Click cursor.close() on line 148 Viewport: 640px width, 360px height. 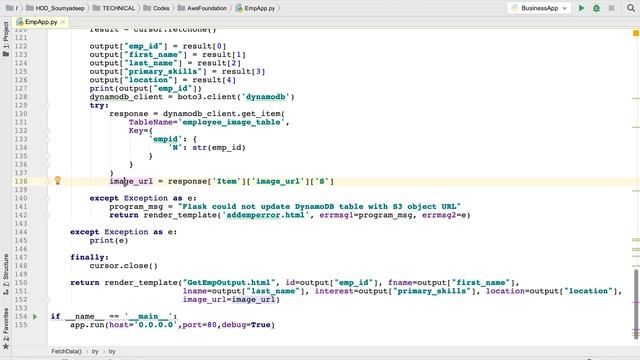[124, 266]
